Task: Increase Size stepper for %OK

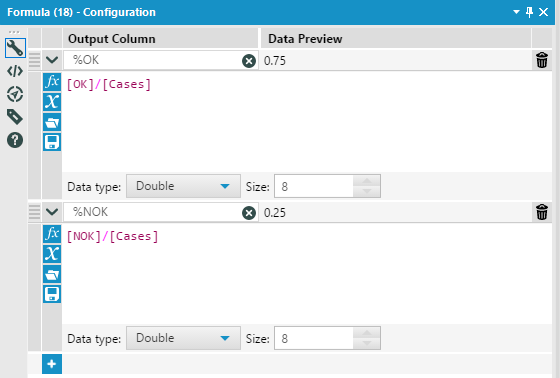Action: point(367,181)
